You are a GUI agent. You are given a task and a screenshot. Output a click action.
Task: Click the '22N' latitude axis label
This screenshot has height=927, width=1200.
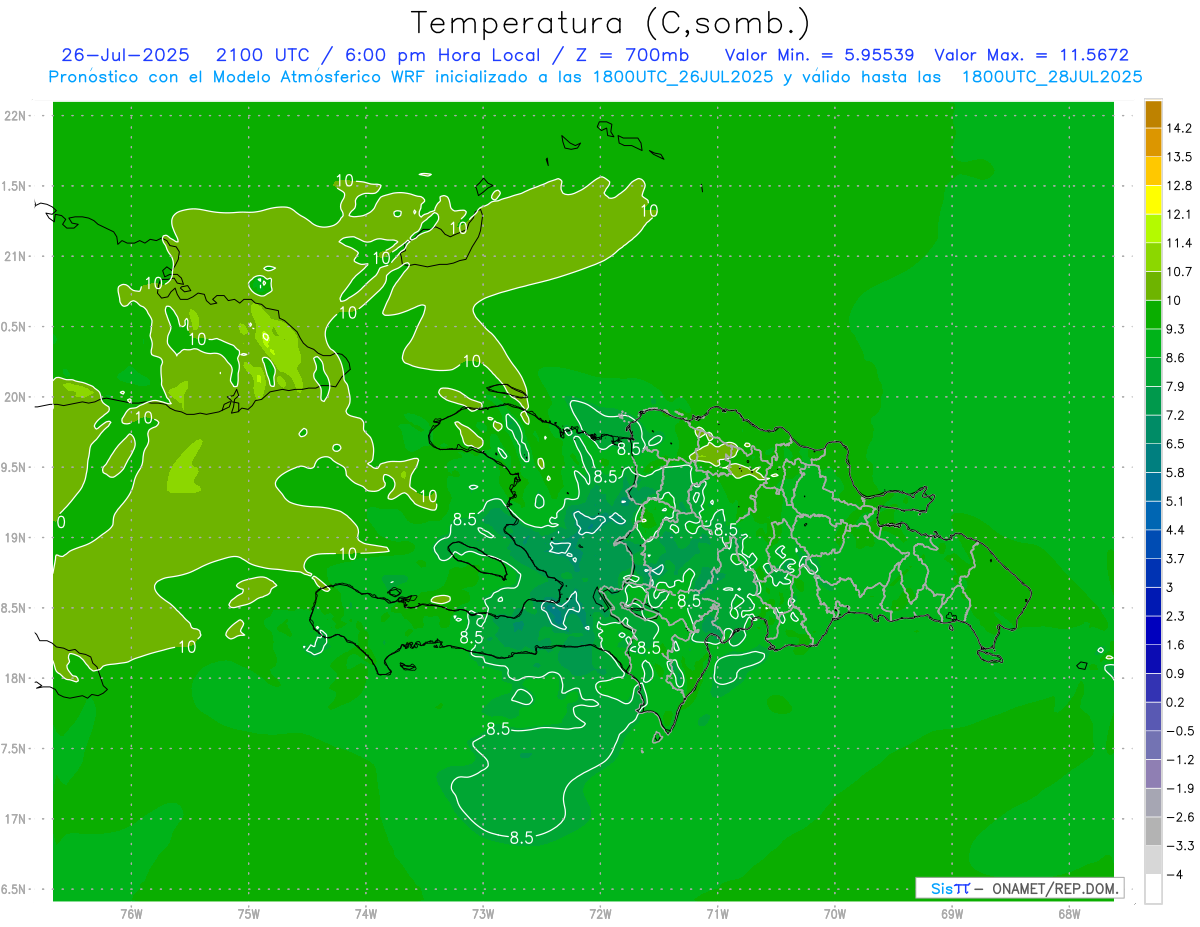coord(14,116)
